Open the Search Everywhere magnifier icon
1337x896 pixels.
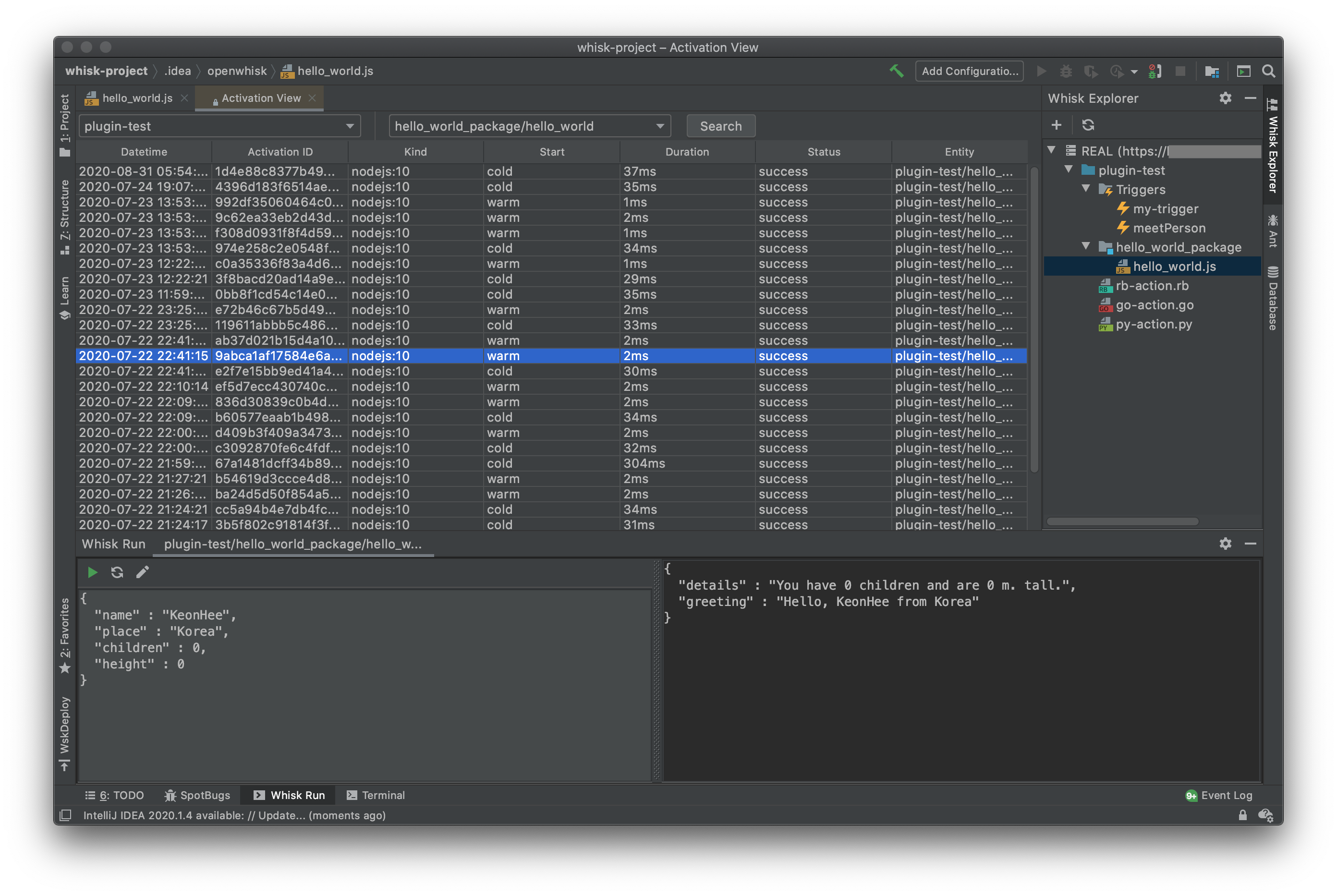pyautogui.click(x=1268, y=71)
